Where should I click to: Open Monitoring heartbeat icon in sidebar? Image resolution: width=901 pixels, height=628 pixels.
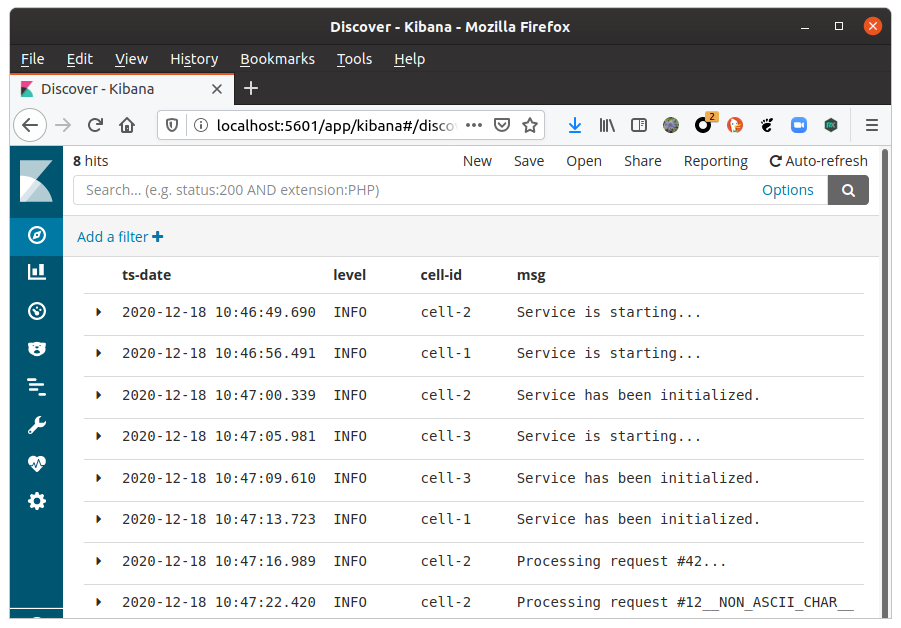[x=37, y=463]
